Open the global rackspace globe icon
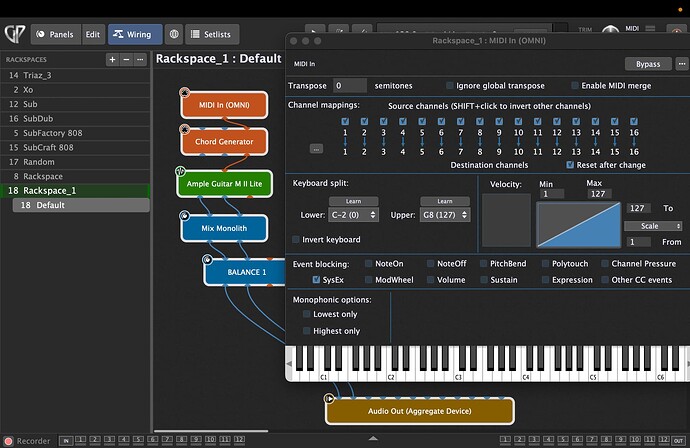690x448 pixels. (x=174, y=34)
